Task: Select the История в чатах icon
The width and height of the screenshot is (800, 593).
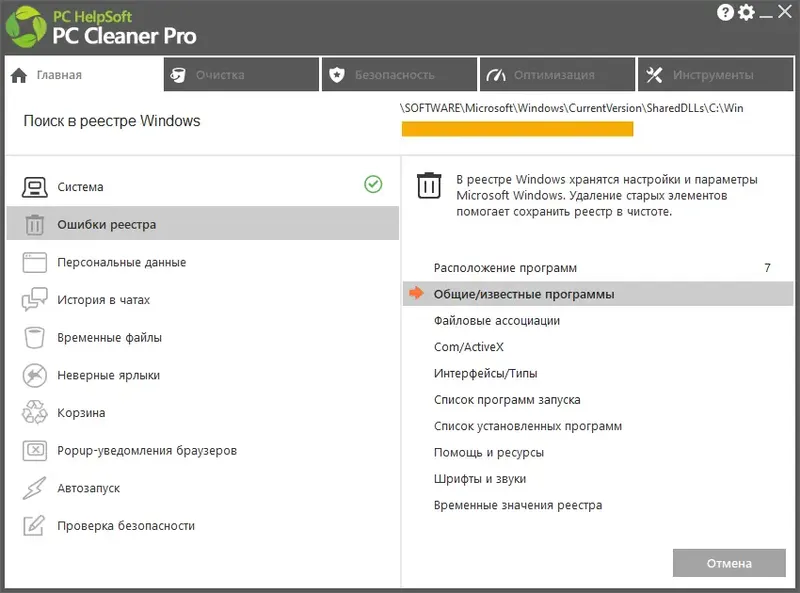Action: tap(33, 299)
